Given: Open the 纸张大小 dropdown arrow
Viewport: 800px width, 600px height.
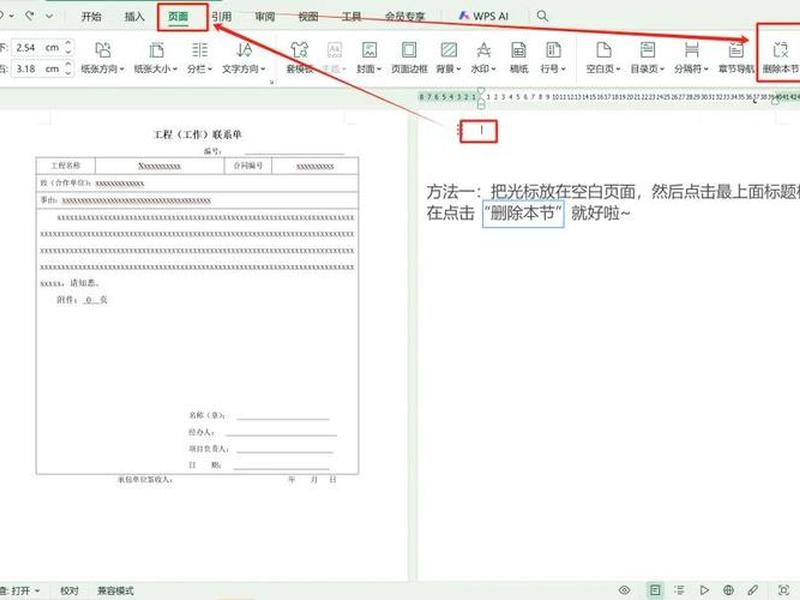Looking at the screenshot, I should pos(175,69).
